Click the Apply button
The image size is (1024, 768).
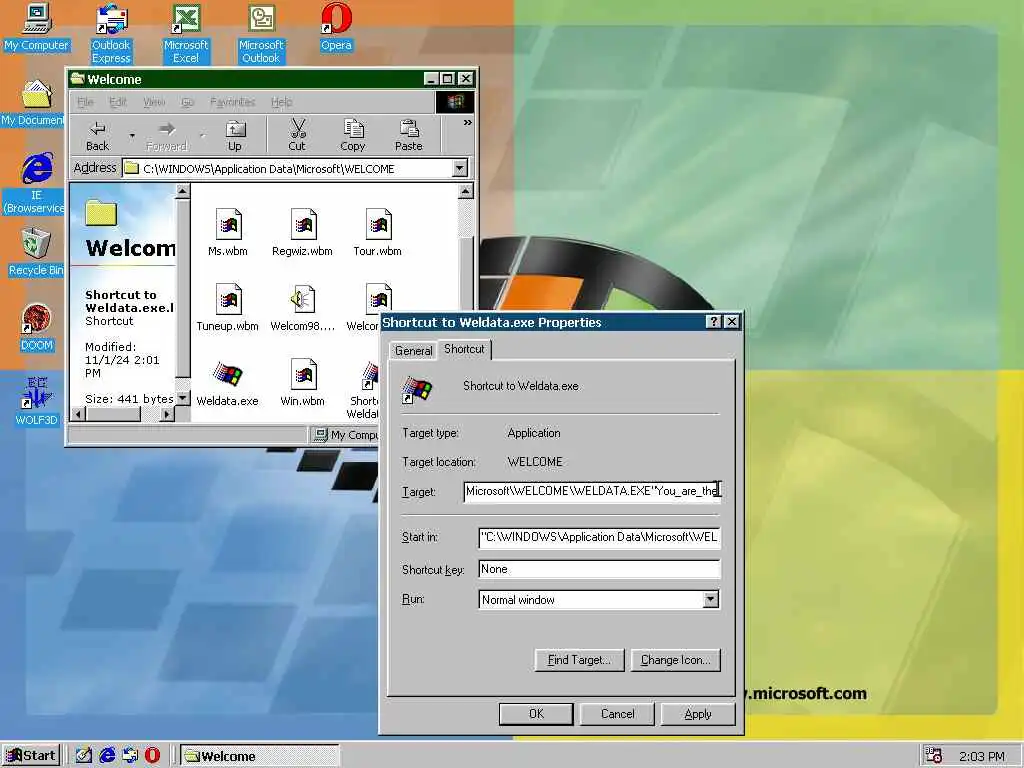[697, 714]
